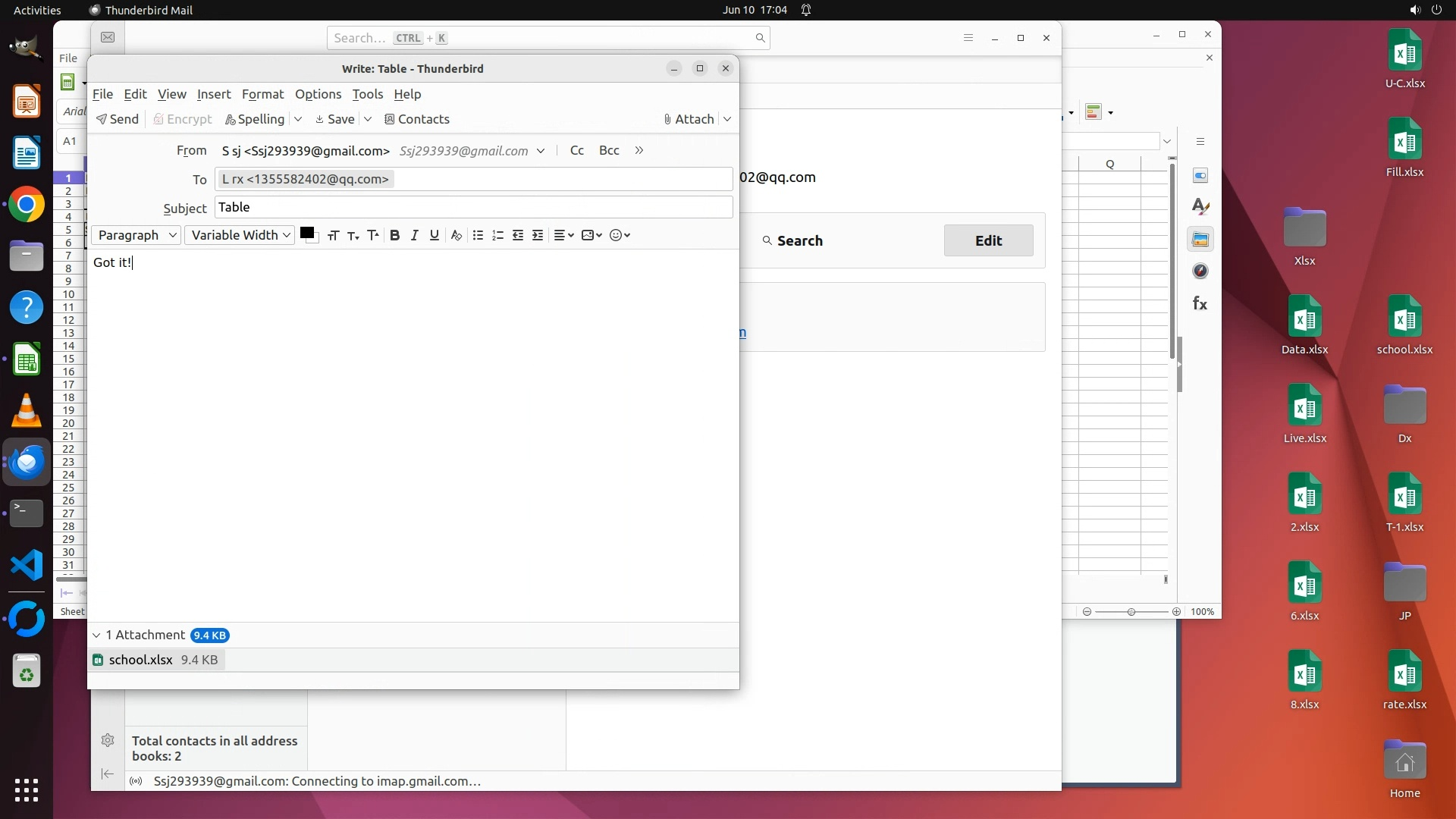
Task: Open Paragraph style dropdown
Action: pos(136,235)
